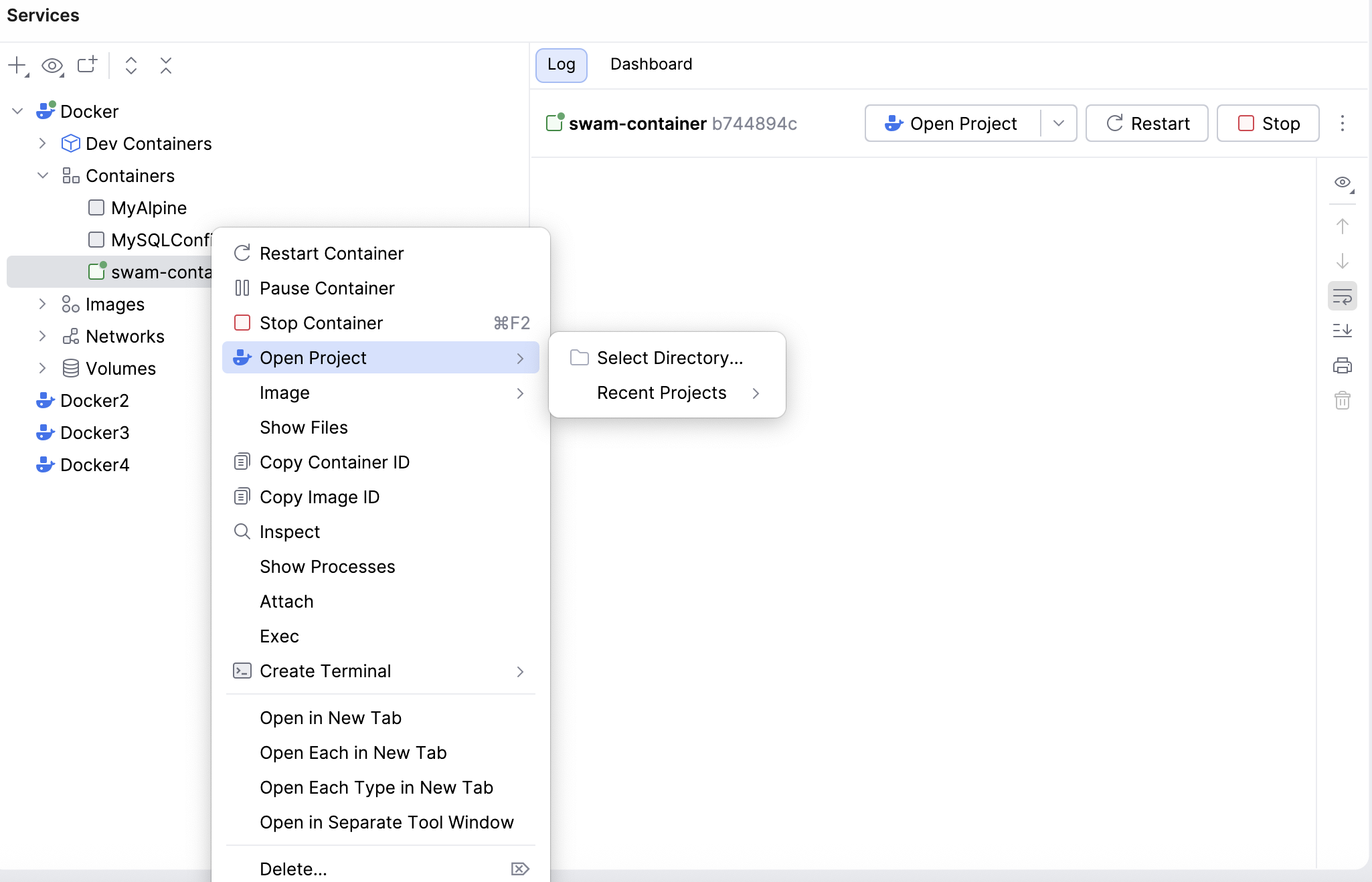This screenshot has height=882, width=1372.
Task: Click the eye icon in log sidebar
Action: click(1342, 182)
